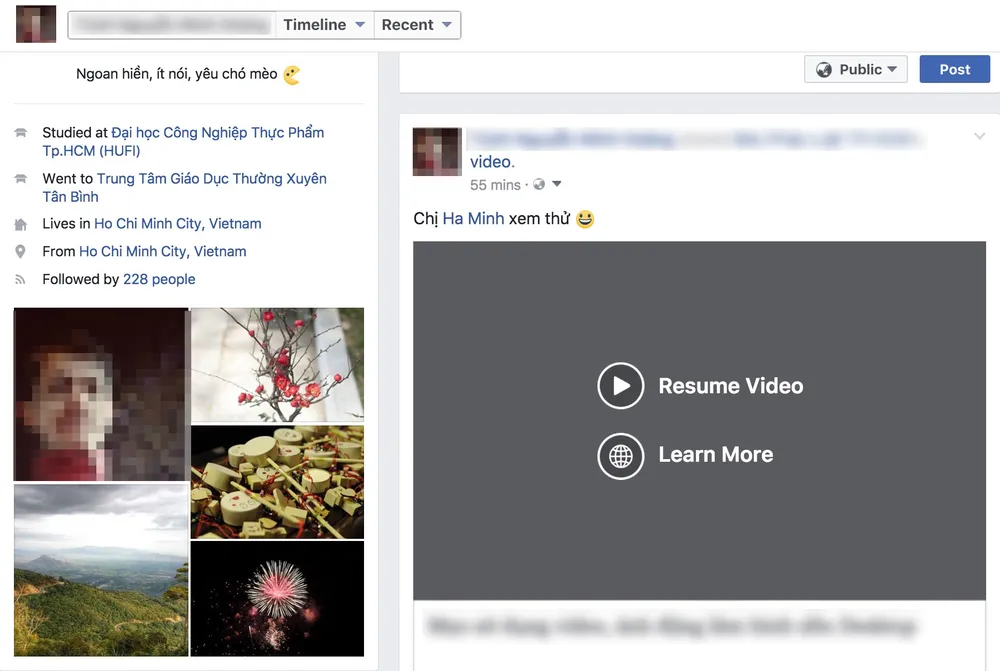This screenshot has width=1000, height=671.
Task: Click the RSS follower icon beside Followed by
Action: (21, 280)
